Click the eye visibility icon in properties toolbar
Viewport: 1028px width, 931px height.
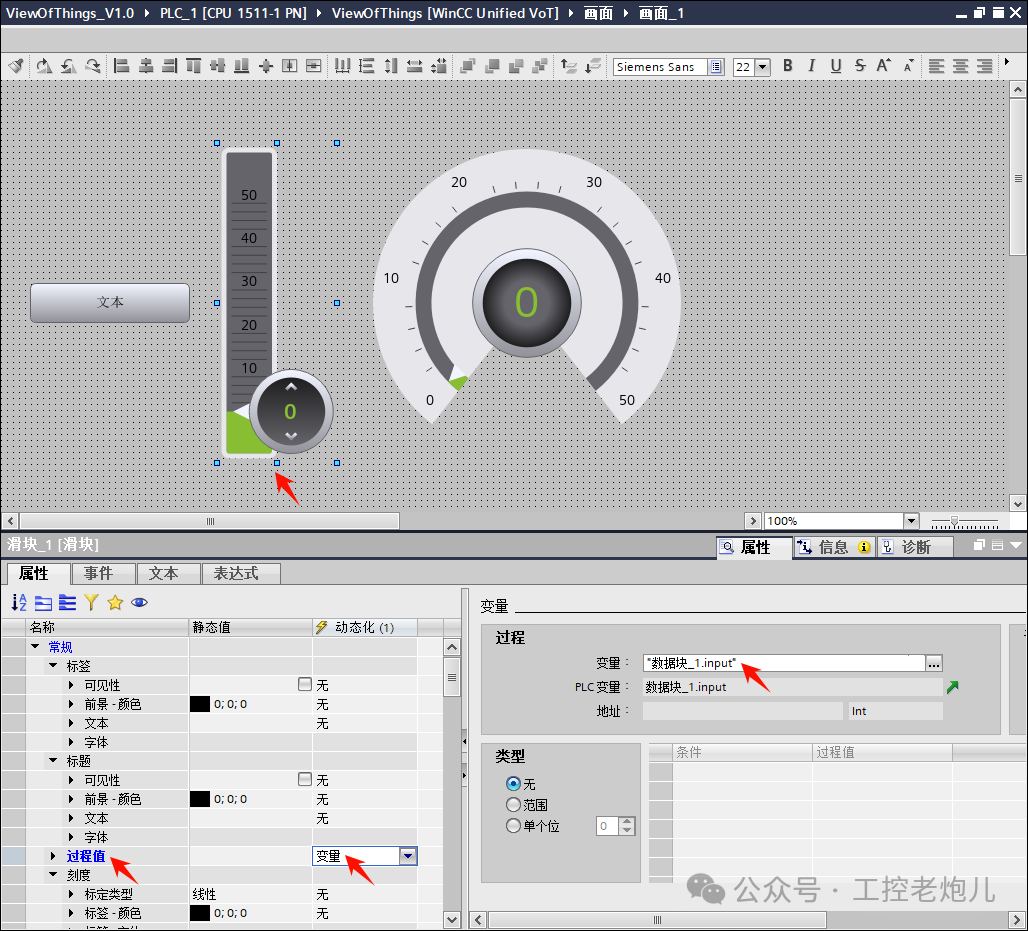click(139, 602)
